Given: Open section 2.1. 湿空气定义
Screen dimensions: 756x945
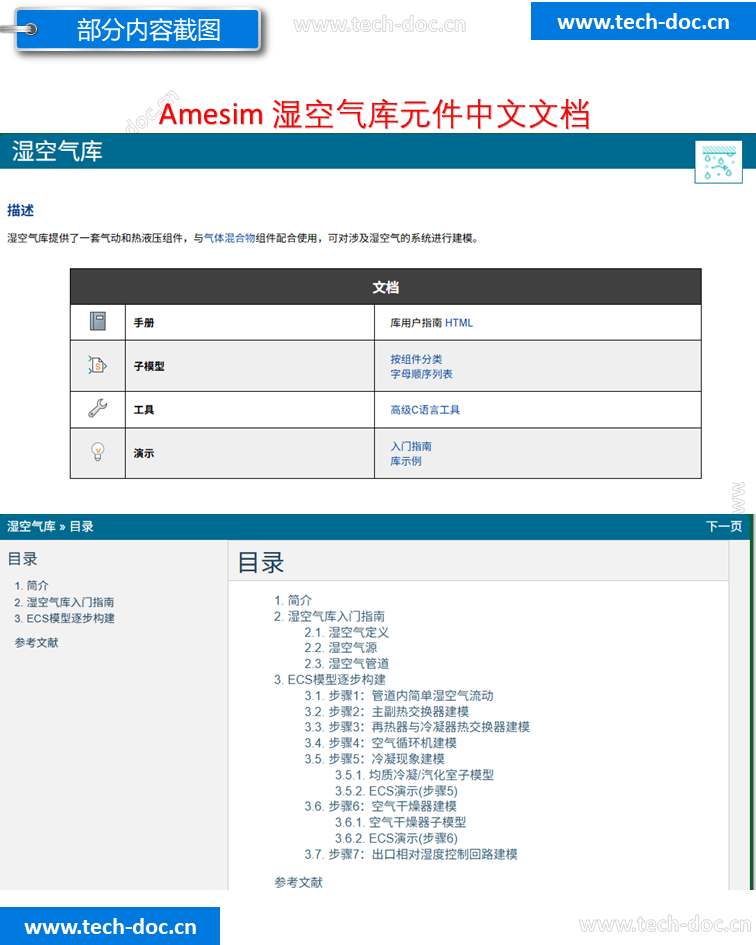Looking at the screenshot, I should pos(347,633).
